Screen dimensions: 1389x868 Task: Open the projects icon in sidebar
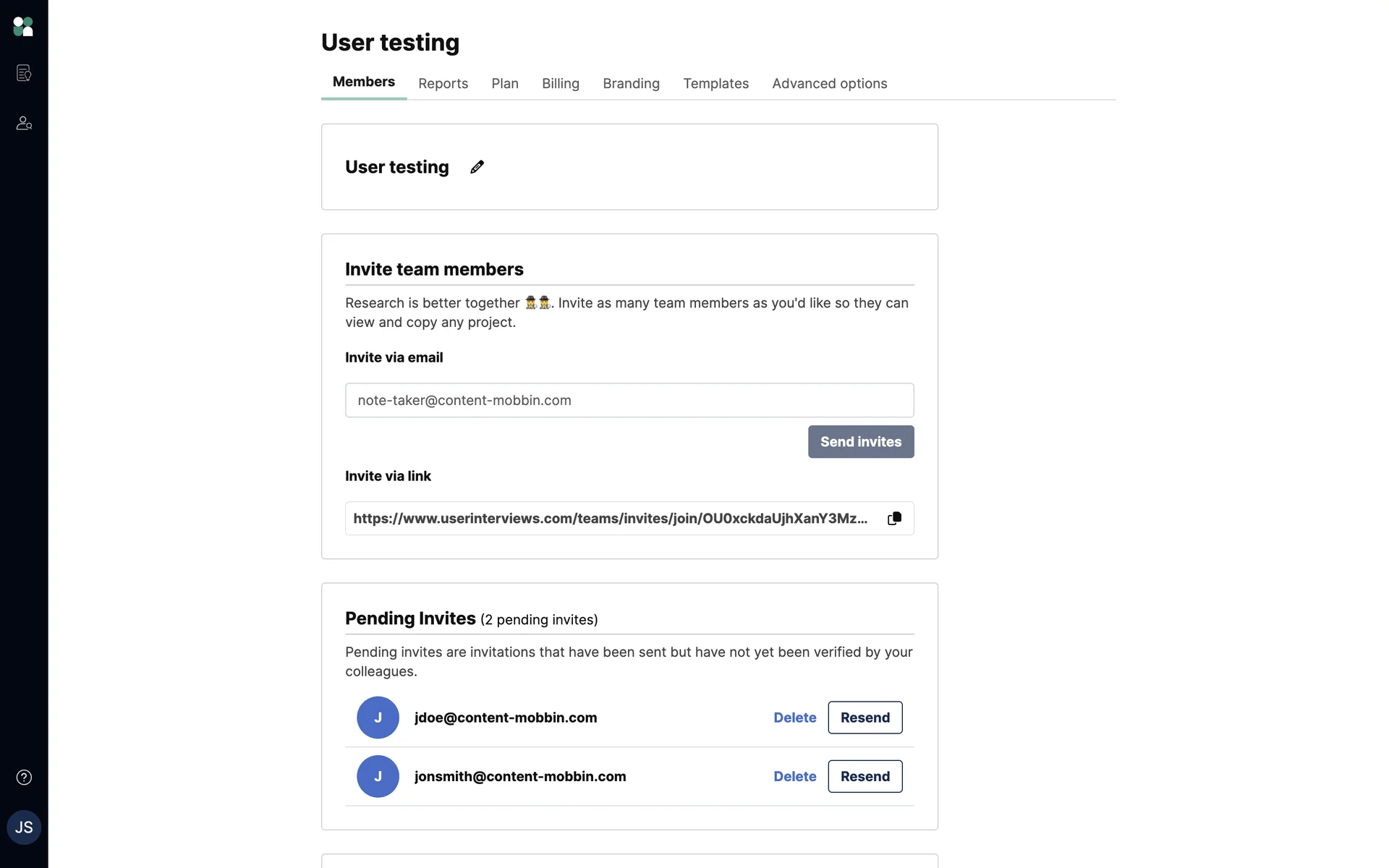click(24, 73)
